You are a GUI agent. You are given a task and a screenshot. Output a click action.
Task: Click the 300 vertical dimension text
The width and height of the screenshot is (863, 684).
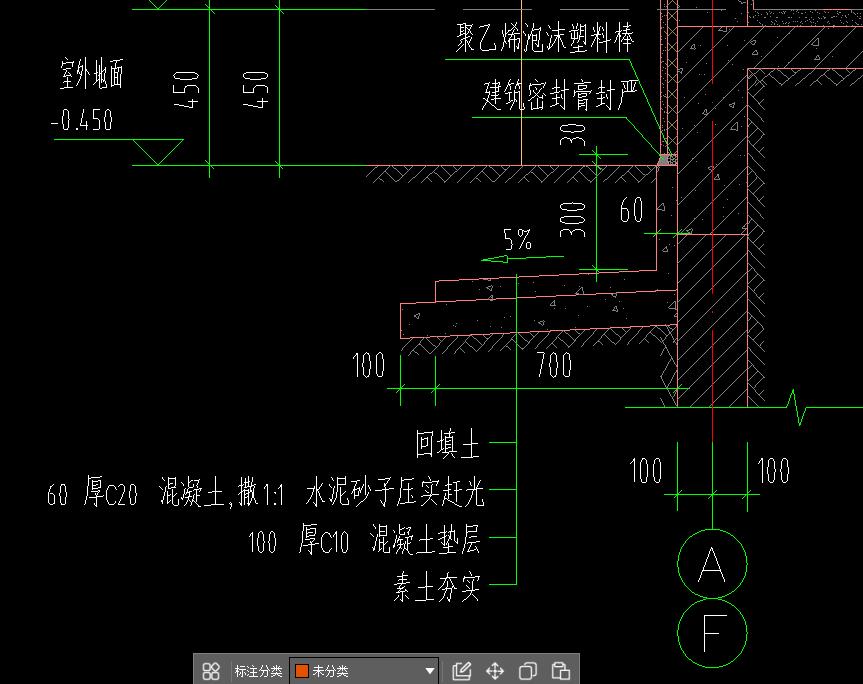pos(572,220)
